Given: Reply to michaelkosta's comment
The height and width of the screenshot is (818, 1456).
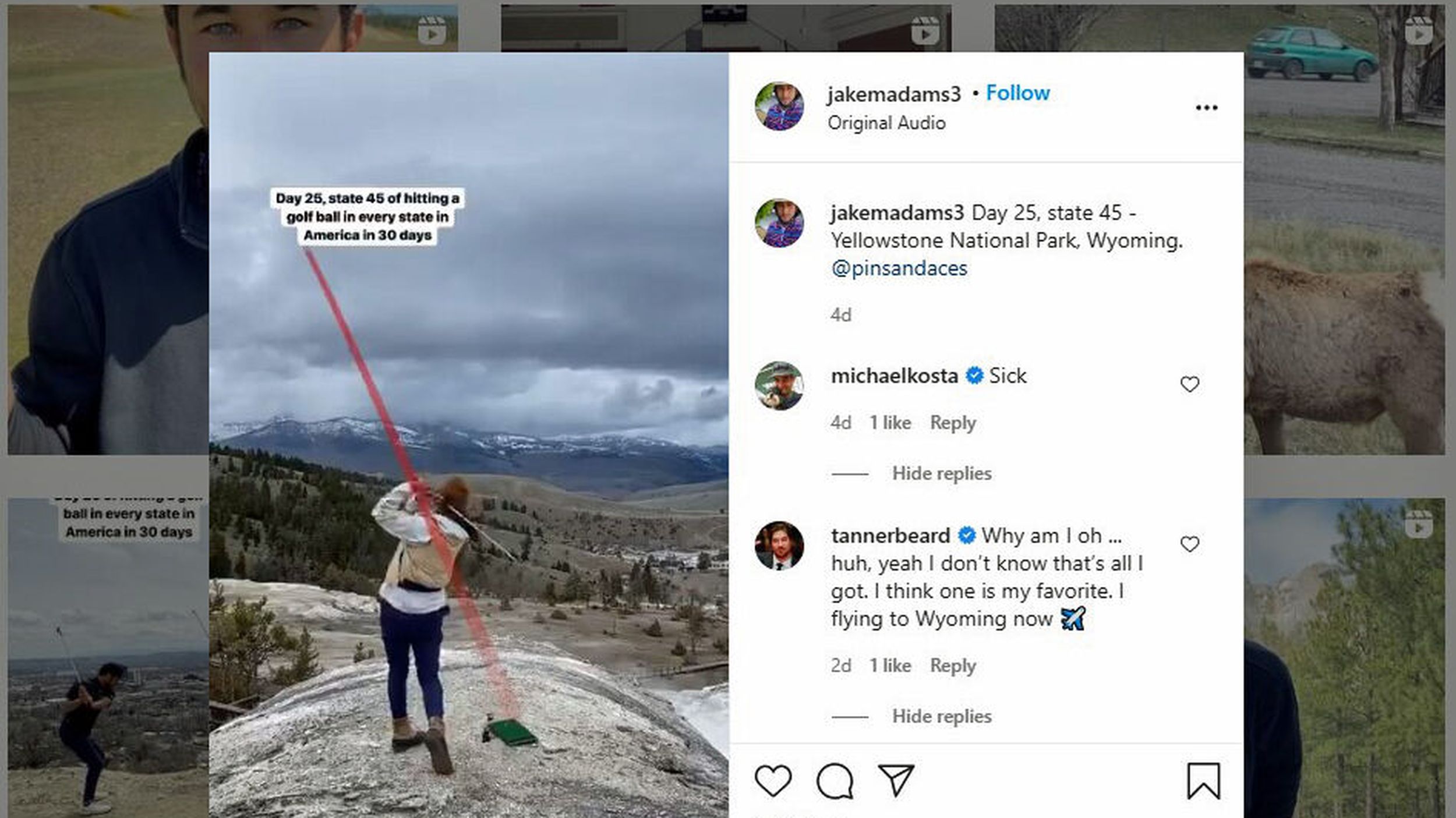Looking at the screenshot, I should [x=952, y=423].
